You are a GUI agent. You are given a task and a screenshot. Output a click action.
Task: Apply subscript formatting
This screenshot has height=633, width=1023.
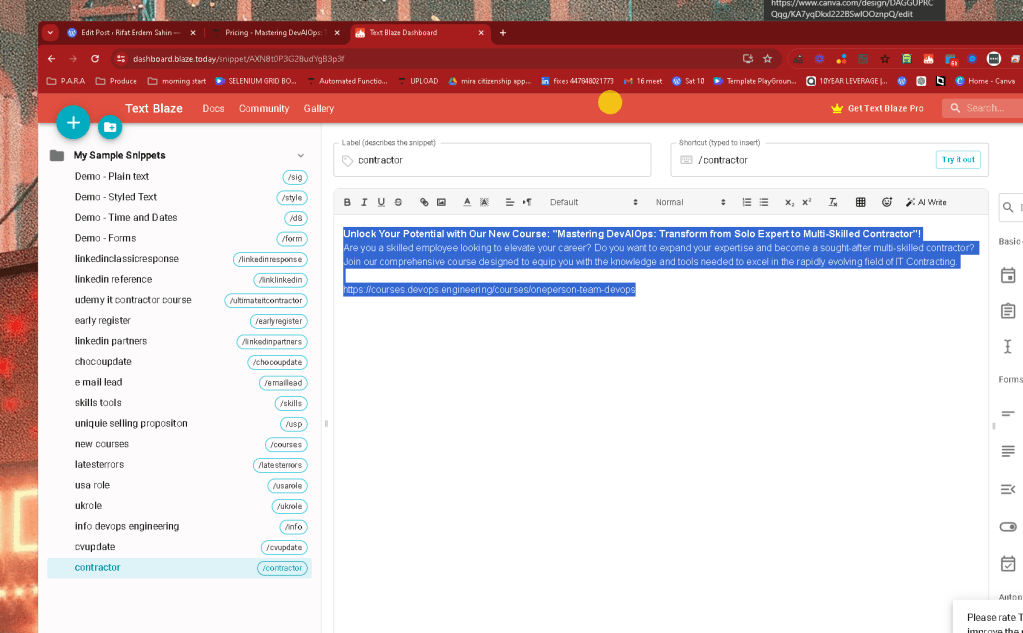pyautogui.click(x=789, y=202)
